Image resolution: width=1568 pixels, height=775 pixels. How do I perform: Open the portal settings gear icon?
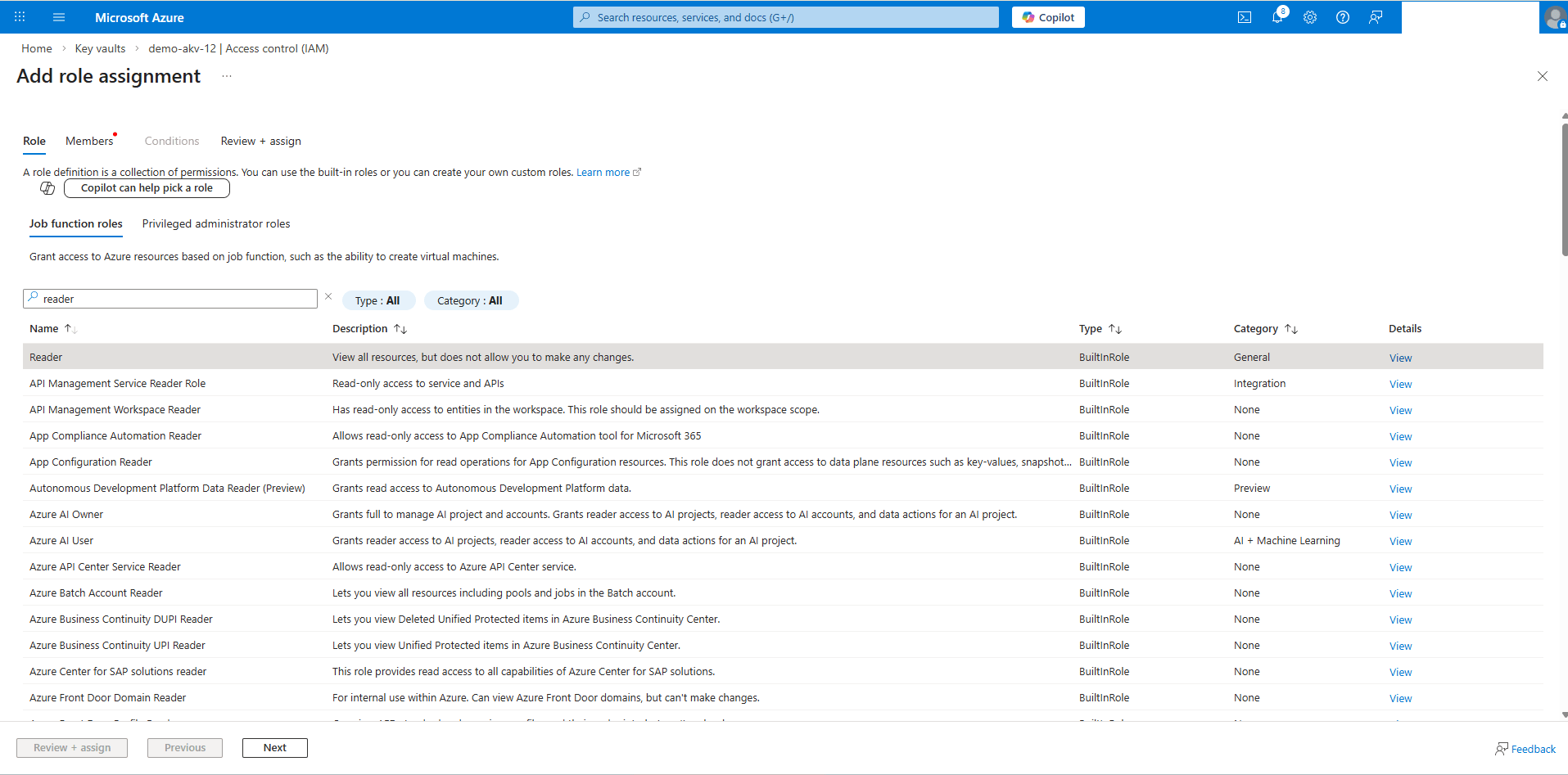click(1310, 16)
